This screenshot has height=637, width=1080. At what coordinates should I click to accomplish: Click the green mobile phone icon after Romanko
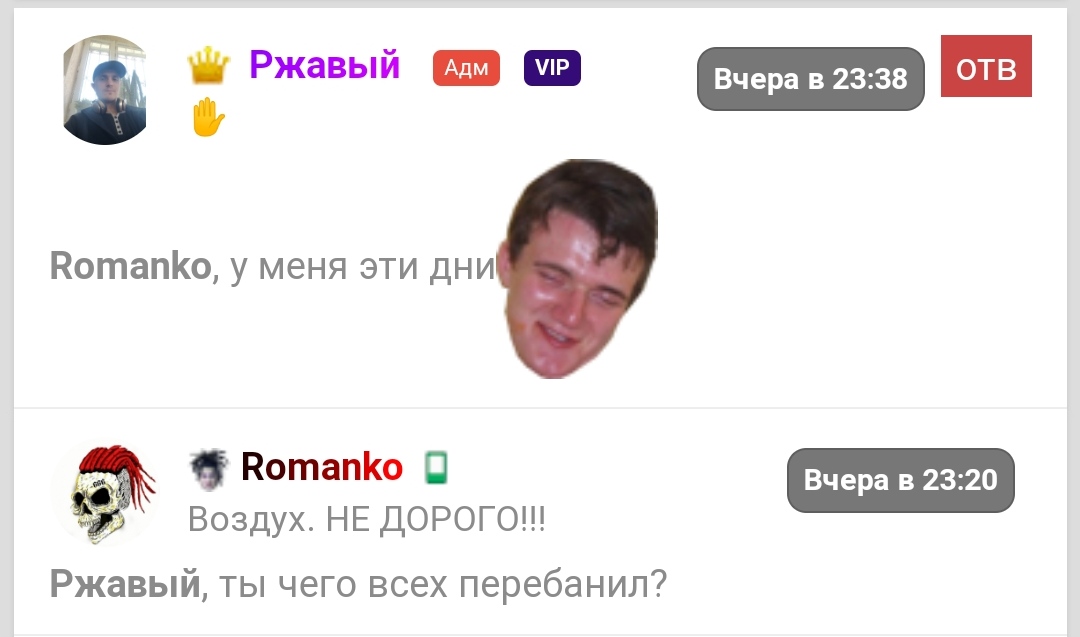[x=436, y=468]
